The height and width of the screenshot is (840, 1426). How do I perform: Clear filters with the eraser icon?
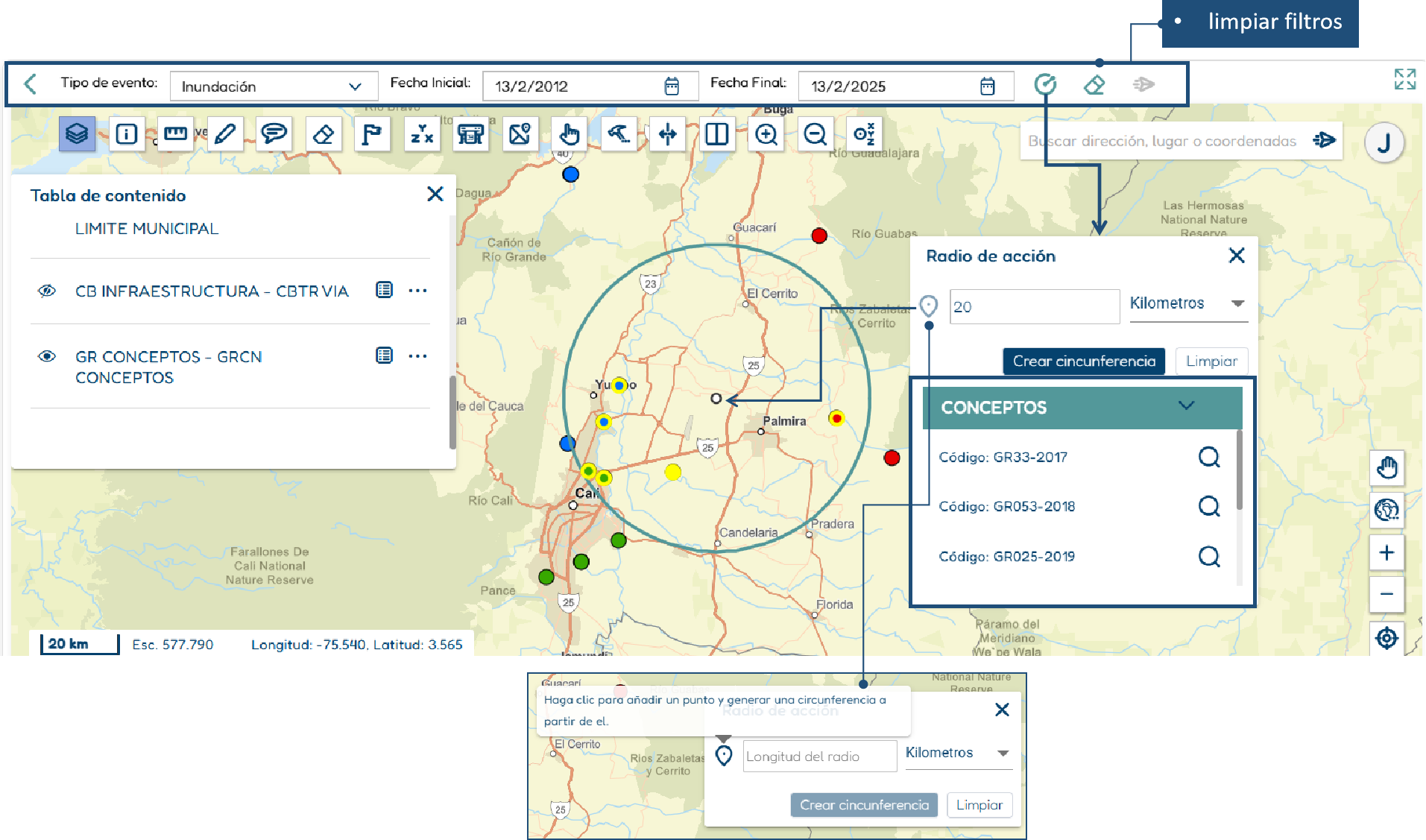1094,84
